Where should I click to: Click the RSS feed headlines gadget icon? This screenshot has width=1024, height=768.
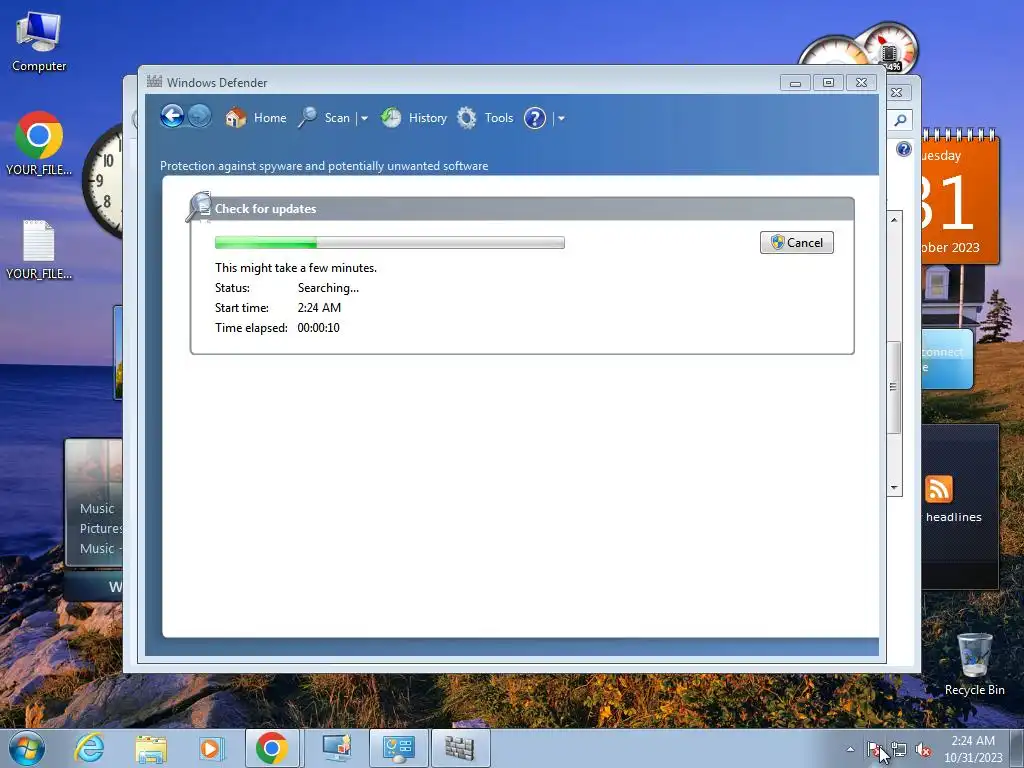(x=938, y=488)
